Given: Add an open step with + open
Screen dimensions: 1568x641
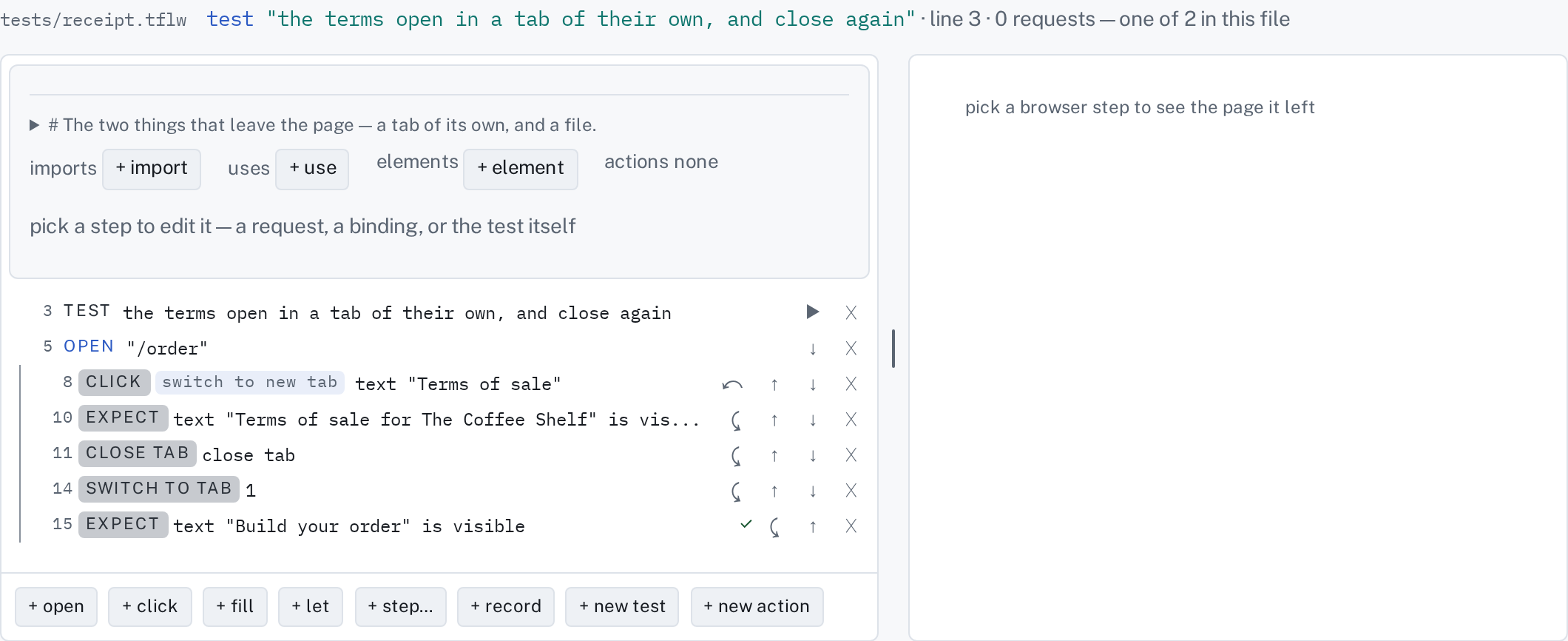Looking at the screenshot, I should tap(56, 607).
